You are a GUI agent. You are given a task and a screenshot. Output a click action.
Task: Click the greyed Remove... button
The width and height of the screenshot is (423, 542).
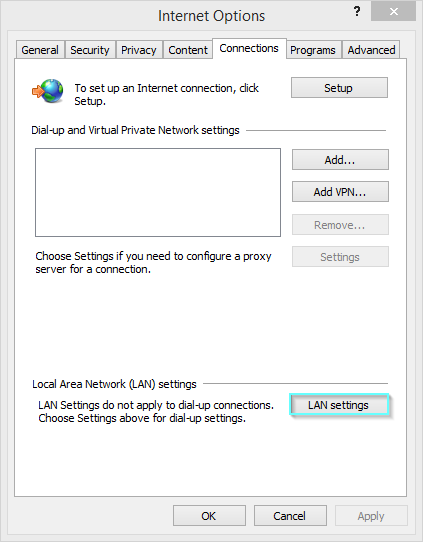coord(340,225)
